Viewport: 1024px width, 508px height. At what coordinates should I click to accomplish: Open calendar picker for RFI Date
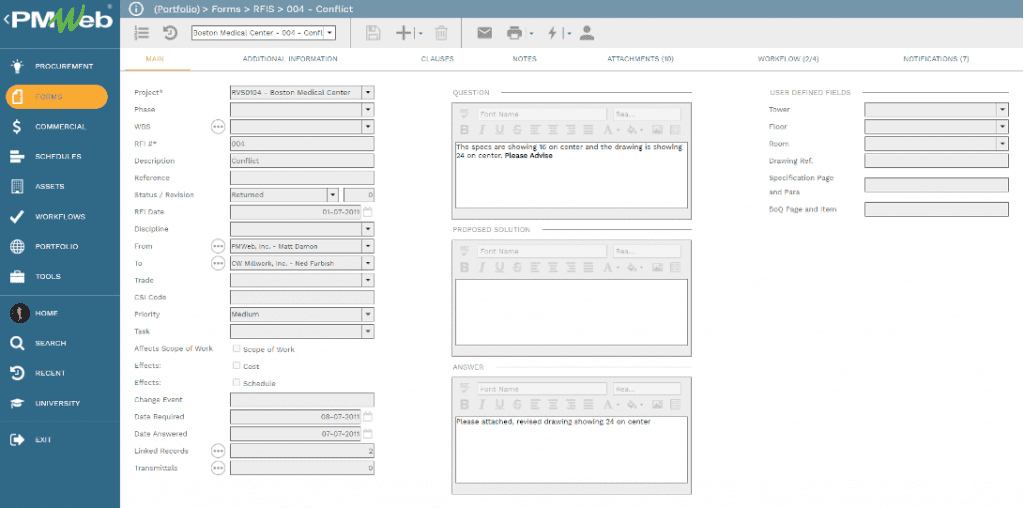(368, 212)
